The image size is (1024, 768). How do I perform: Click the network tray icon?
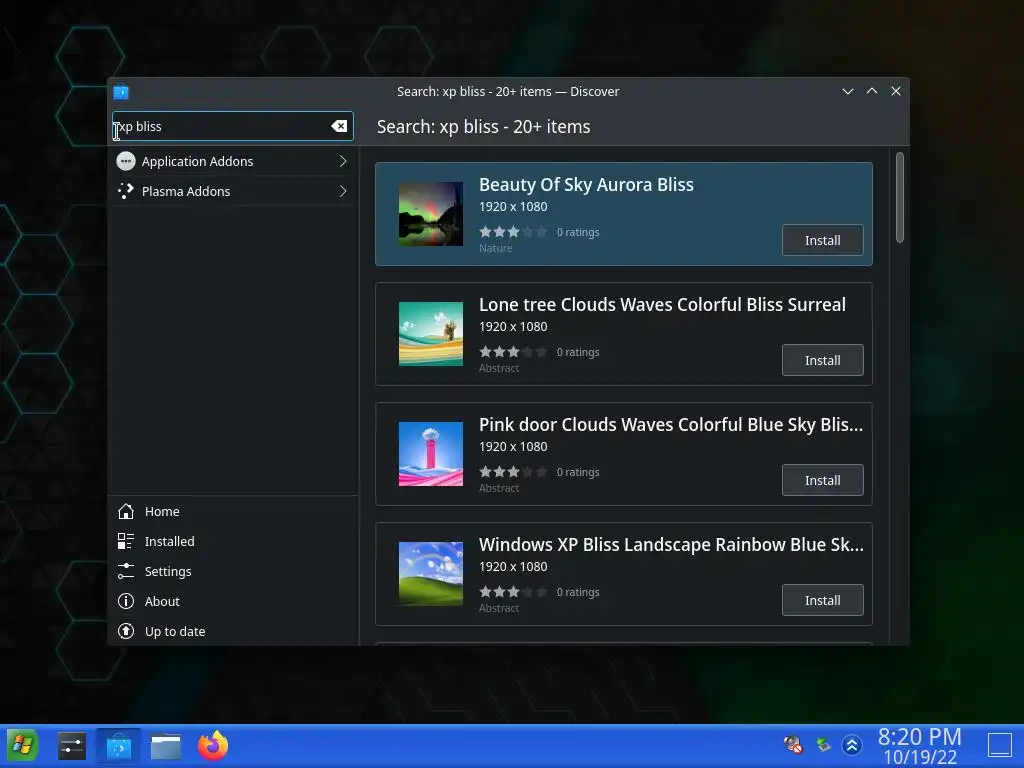point(823,744)
